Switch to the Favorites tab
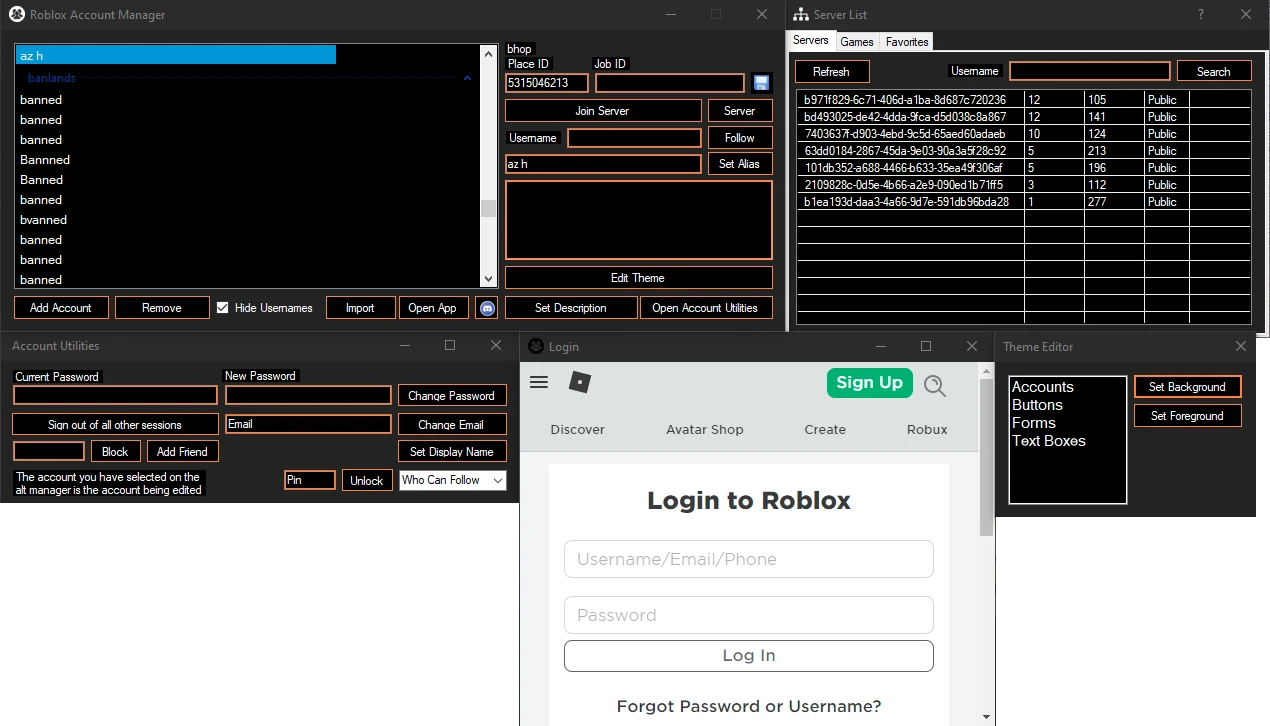1270x726 pixels. [906, 41]
